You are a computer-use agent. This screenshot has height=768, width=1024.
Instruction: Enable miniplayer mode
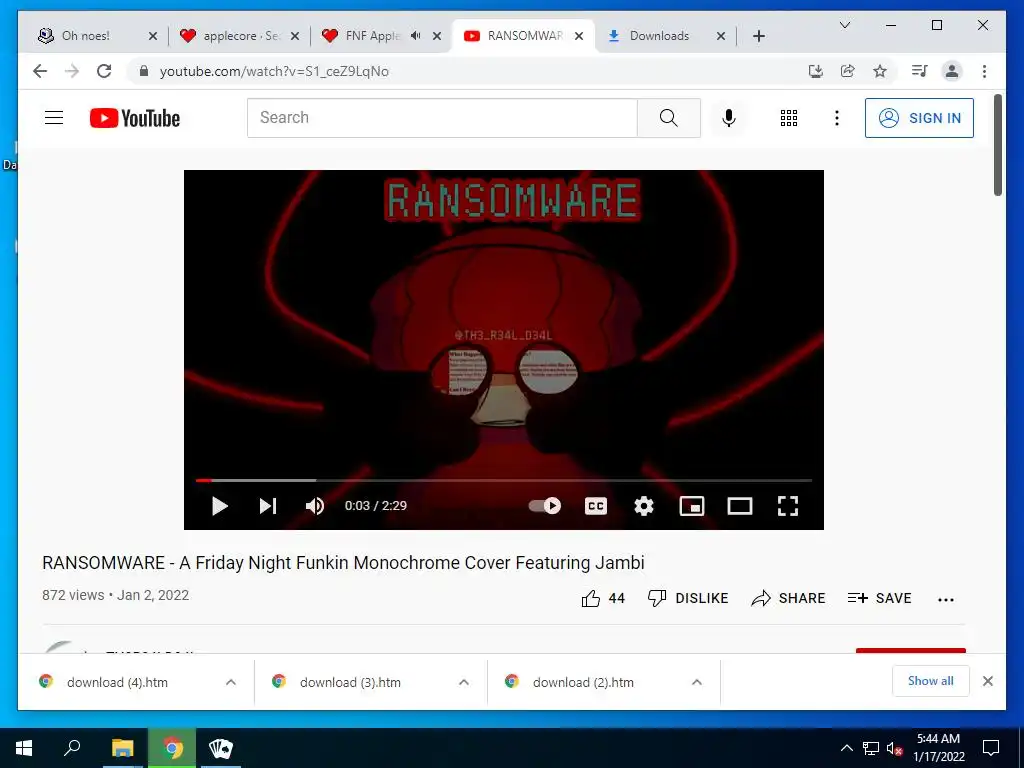pyautogui.click(x=692, y=505)
